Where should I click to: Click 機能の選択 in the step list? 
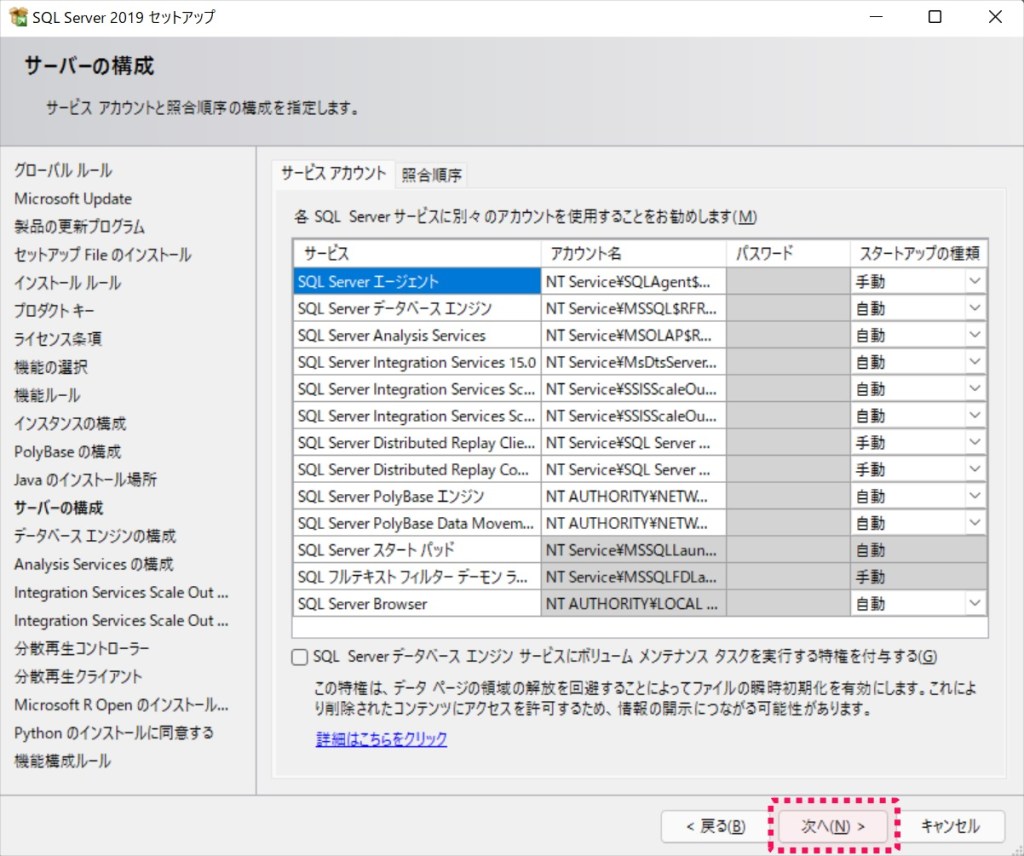pos(51,367)
